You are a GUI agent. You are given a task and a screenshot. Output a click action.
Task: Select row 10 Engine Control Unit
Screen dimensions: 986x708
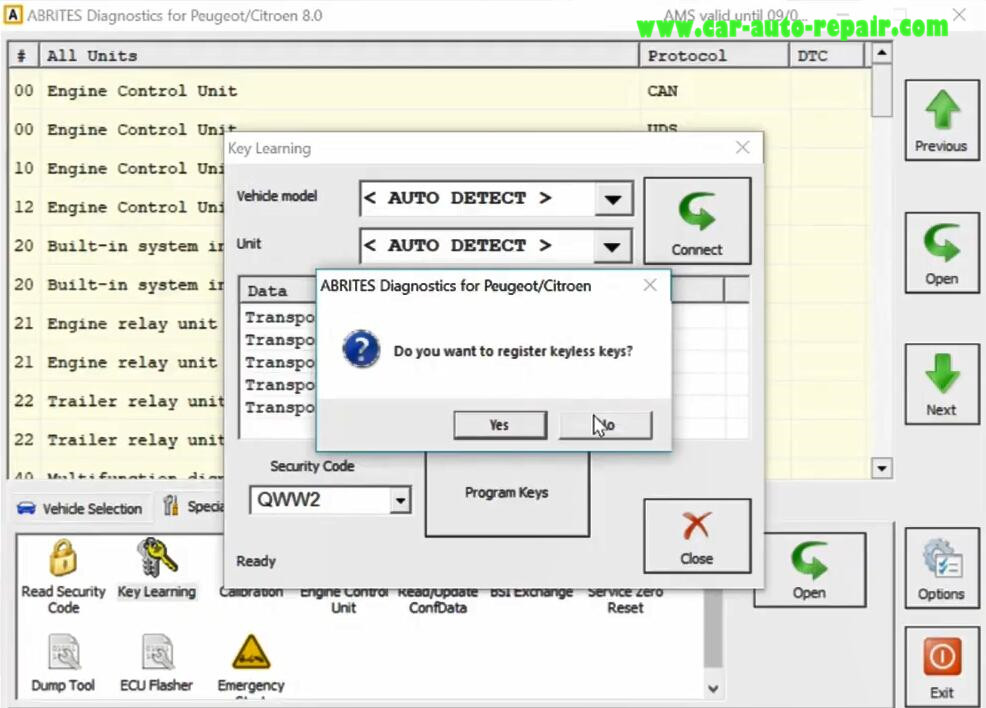pyautogui.click(x=117, y=169)
